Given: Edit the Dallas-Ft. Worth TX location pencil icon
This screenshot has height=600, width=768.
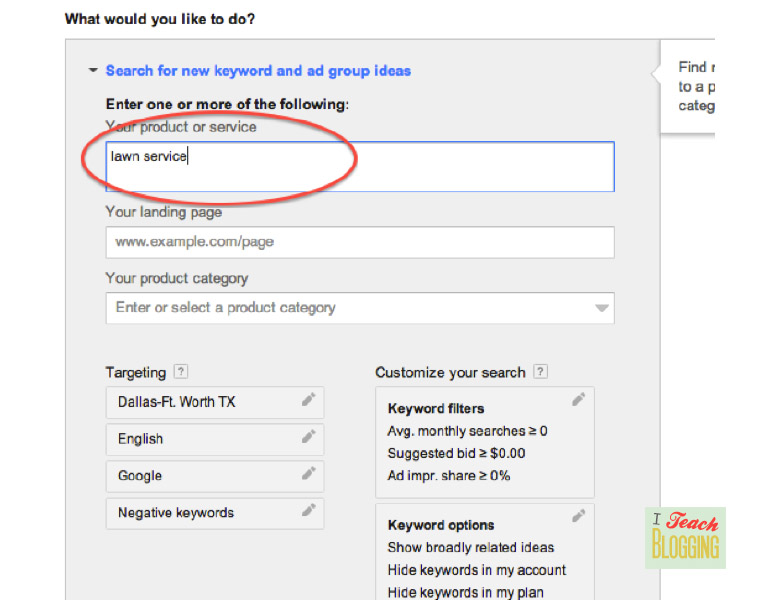Looking at the screenshot, I should 309,401.
